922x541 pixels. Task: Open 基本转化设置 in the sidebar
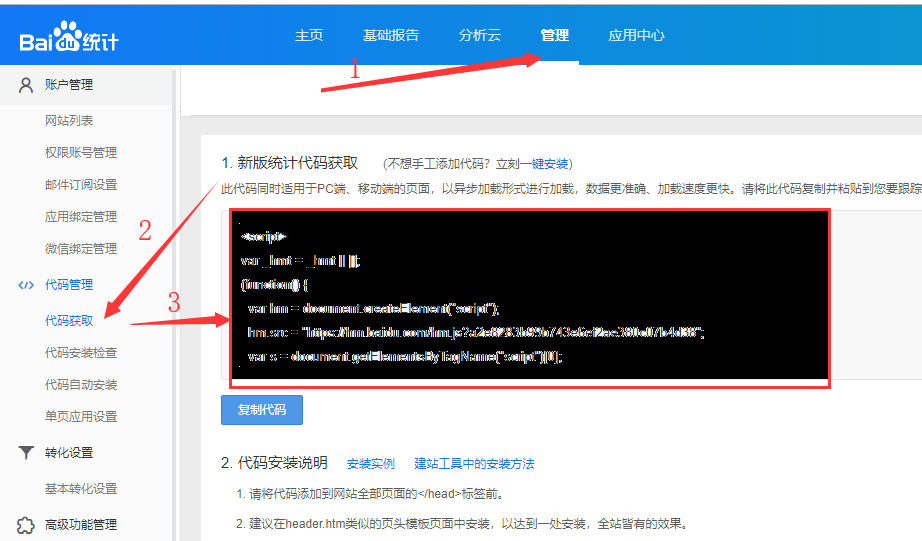tap(81, 489)
